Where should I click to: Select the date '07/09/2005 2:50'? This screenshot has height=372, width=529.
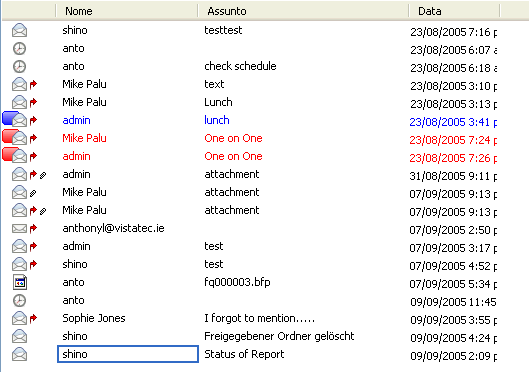(449, 230)
